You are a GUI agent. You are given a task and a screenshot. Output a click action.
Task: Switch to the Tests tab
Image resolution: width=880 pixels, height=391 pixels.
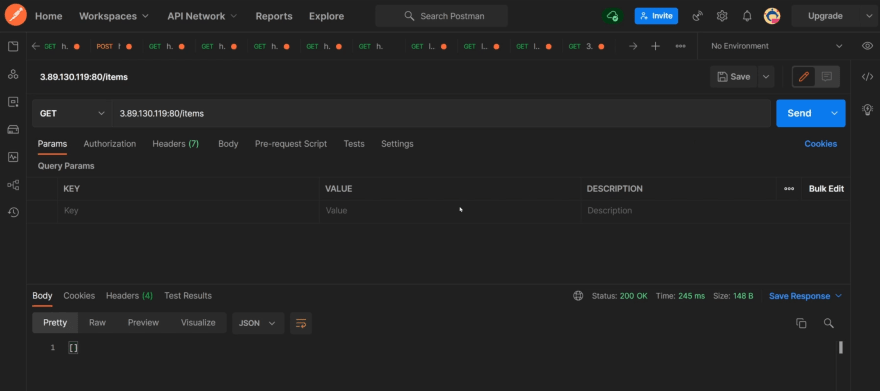pyautogui.click(x=354, y=144)
